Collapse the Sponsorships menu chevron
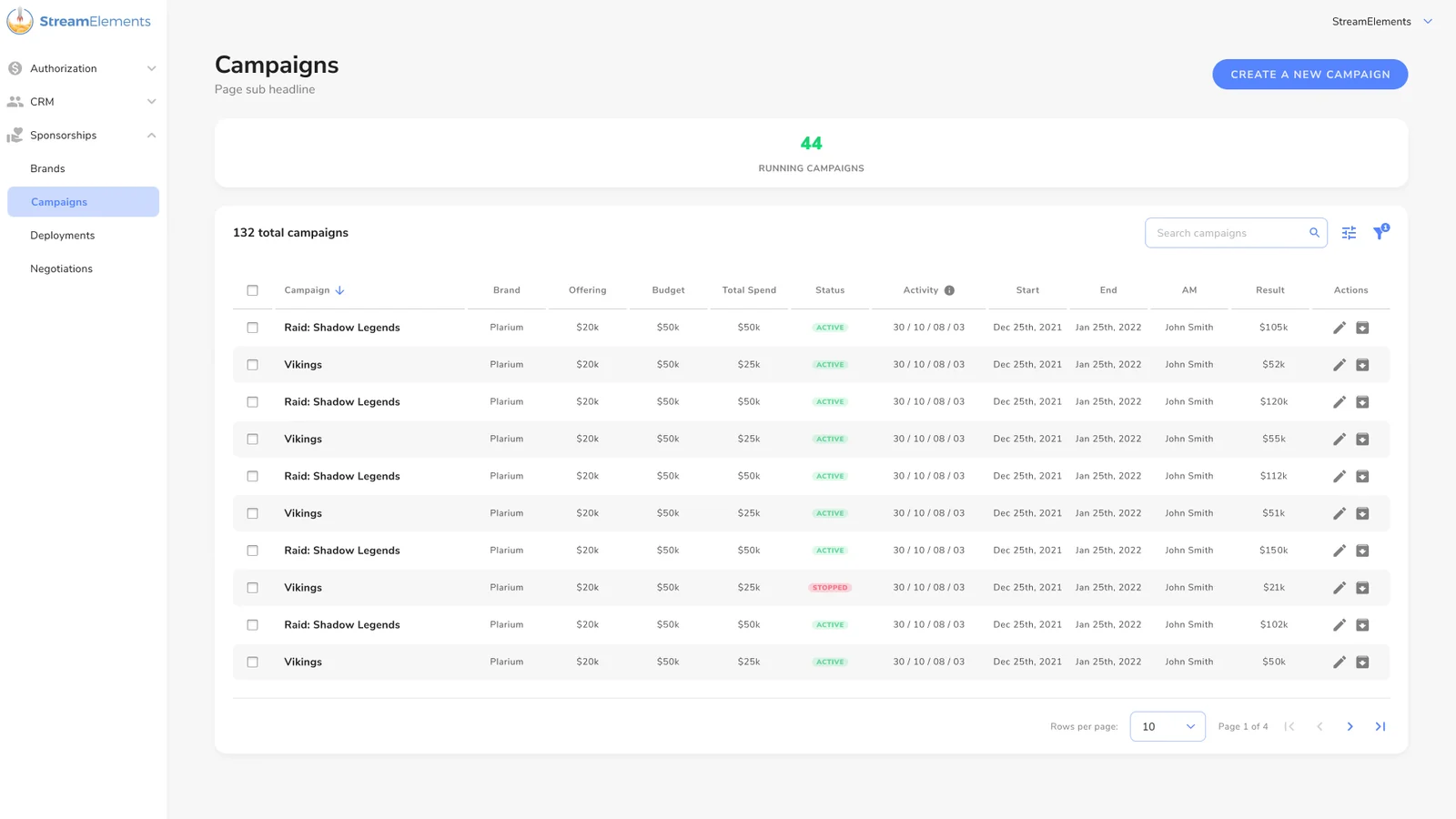The image size is (1456, 819). click(151, 136)
